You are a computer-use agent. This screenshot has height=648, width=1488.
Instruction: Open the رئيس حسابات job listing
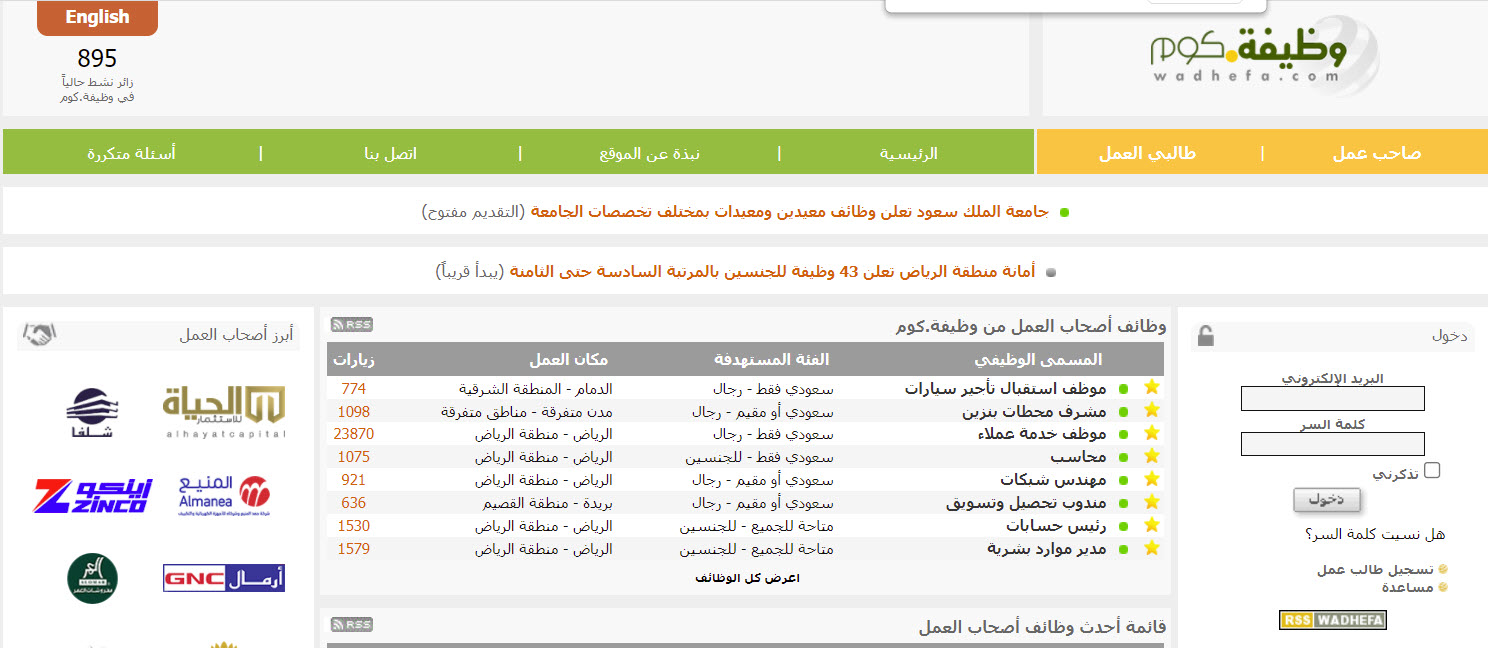(1056, 526)
